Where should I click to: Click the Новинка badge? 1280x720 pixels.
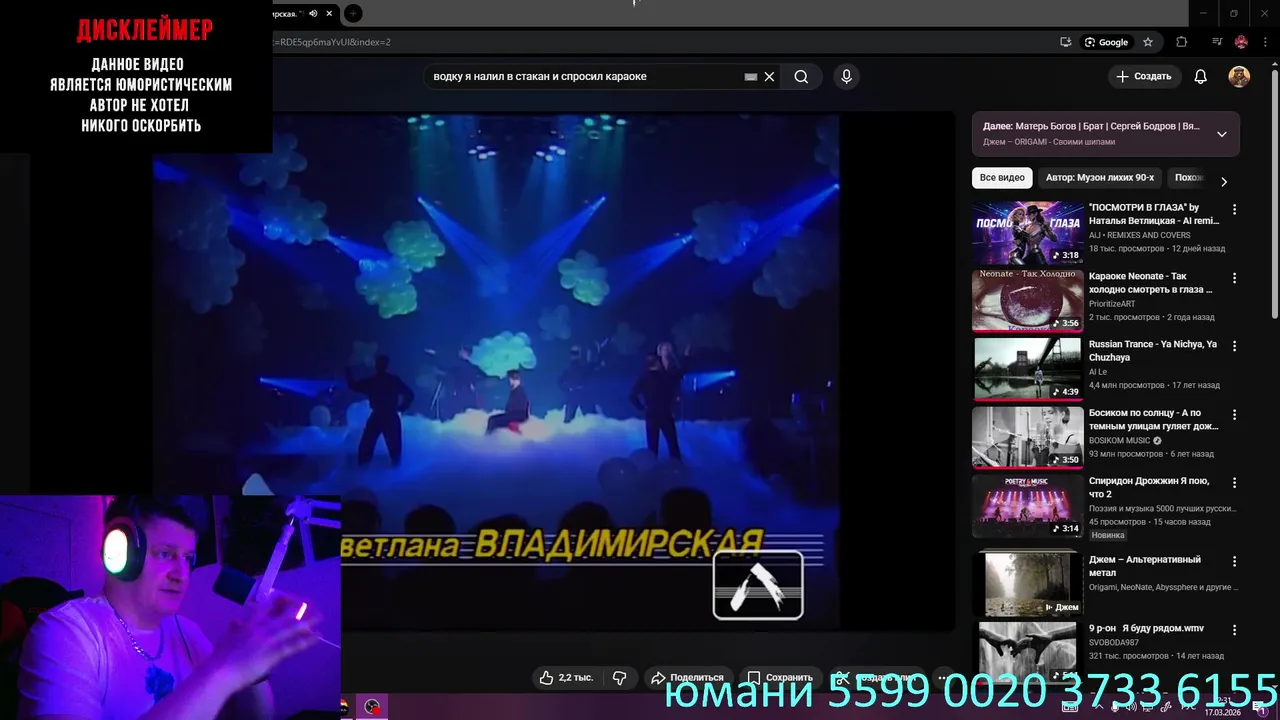(1108, 535)
